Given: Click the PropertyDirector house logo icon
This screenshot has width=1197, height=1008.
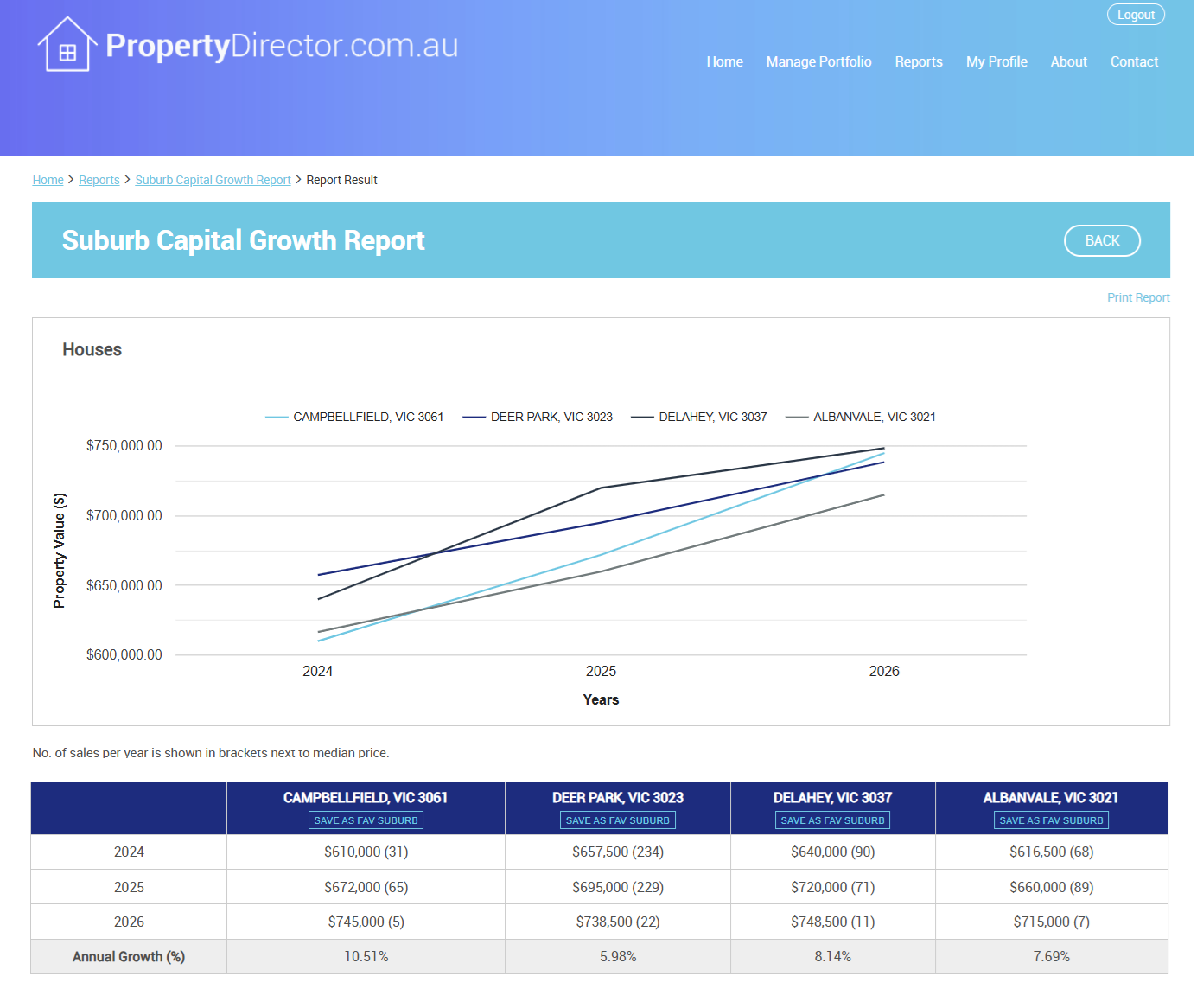Looking at the screenshot, I should 67,45.
